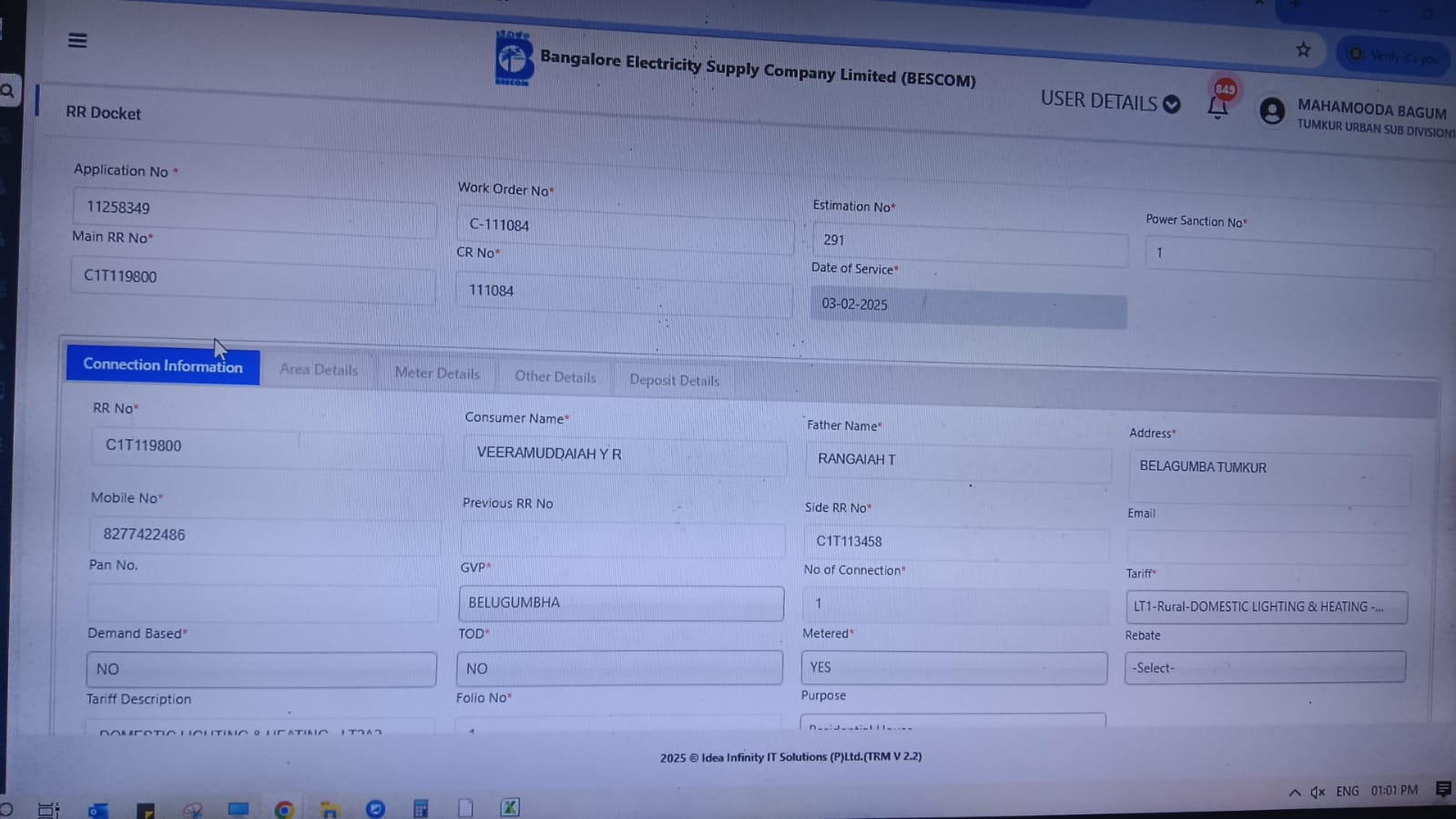Open Task View on the taskbar
This screenshot has height=819, width=1456.
click(x=48, y=809)
